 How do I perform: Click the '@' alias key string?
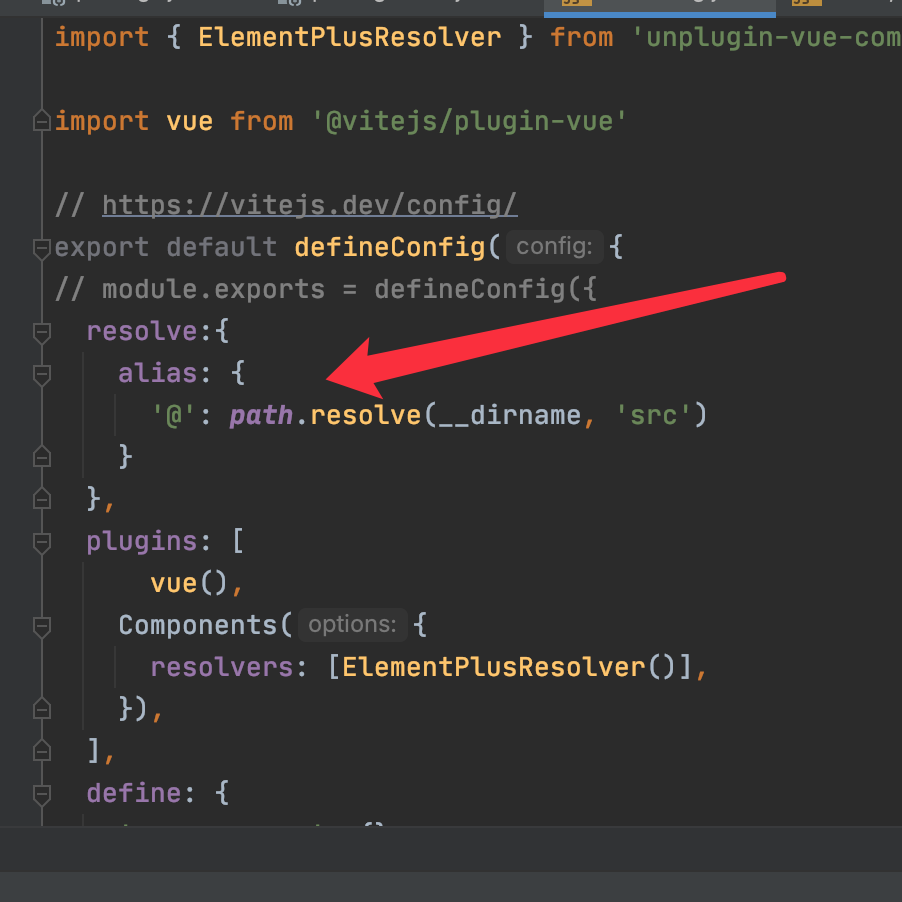pyautogui.click(x=174, y=415)
